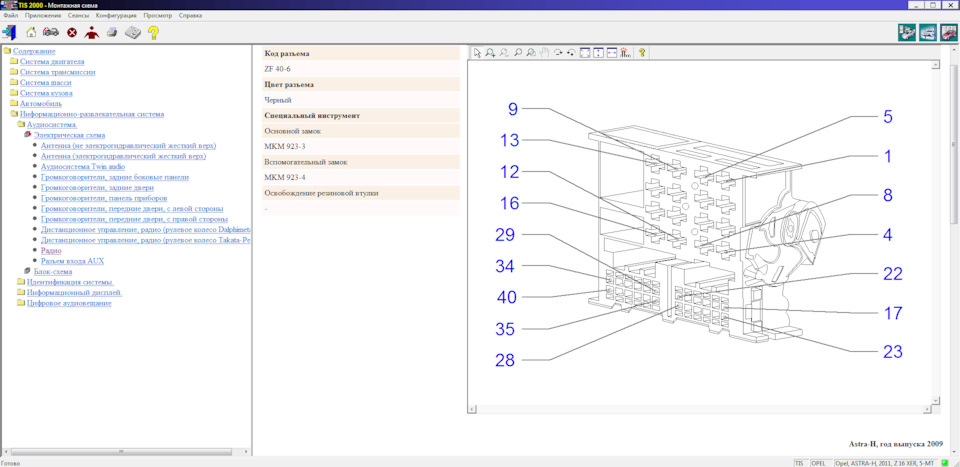Fit the diagram to width
The image size is (960, 467).
coord(611,53)
